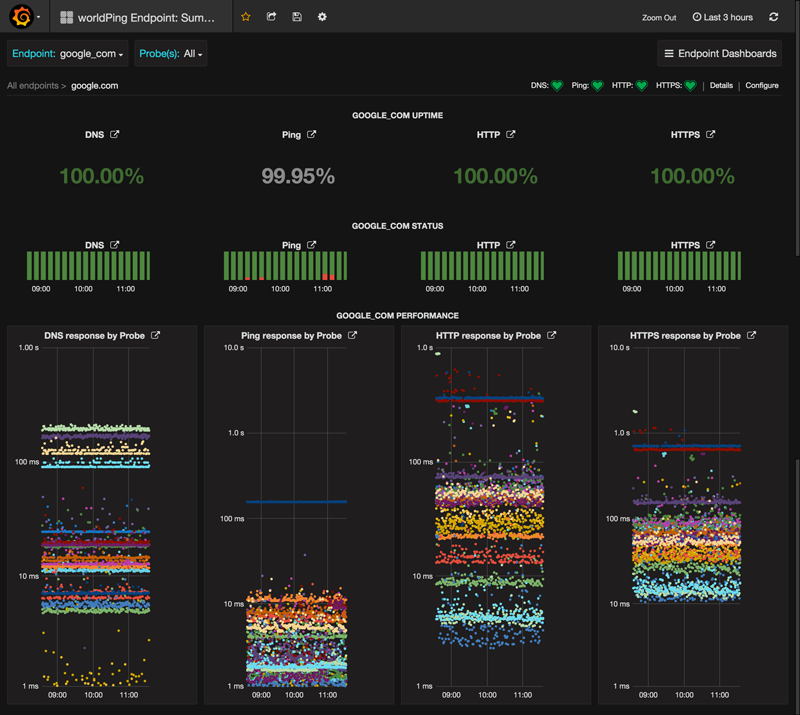The image size is (800, 715).
Task: Open worldPing Endpoint Summary dashboard title
Action: pos(146,18)
